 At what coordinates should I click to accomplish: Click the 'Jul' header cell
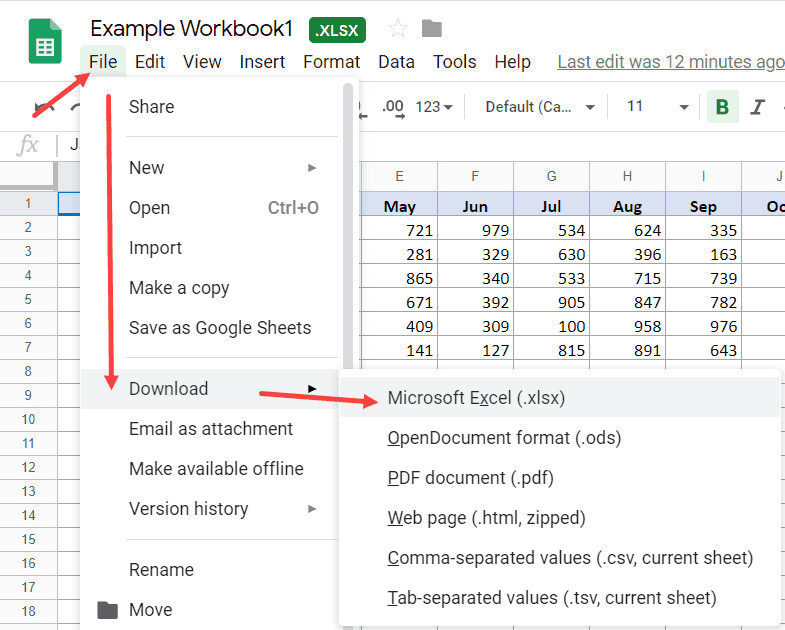[551, 206]
